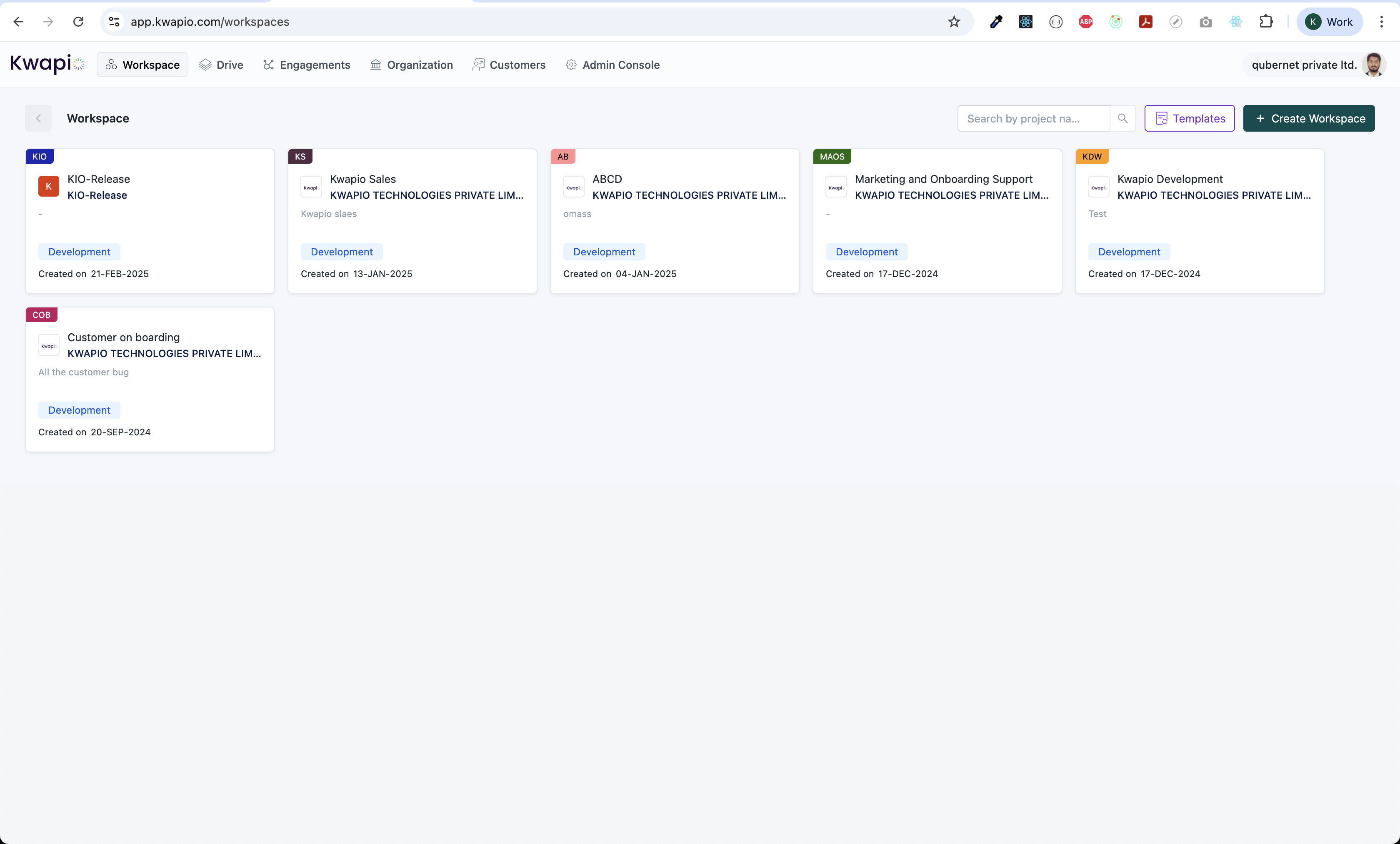1400x844 pixels.
Task: Switch to Engagements tab
Action: click(307, 65)
